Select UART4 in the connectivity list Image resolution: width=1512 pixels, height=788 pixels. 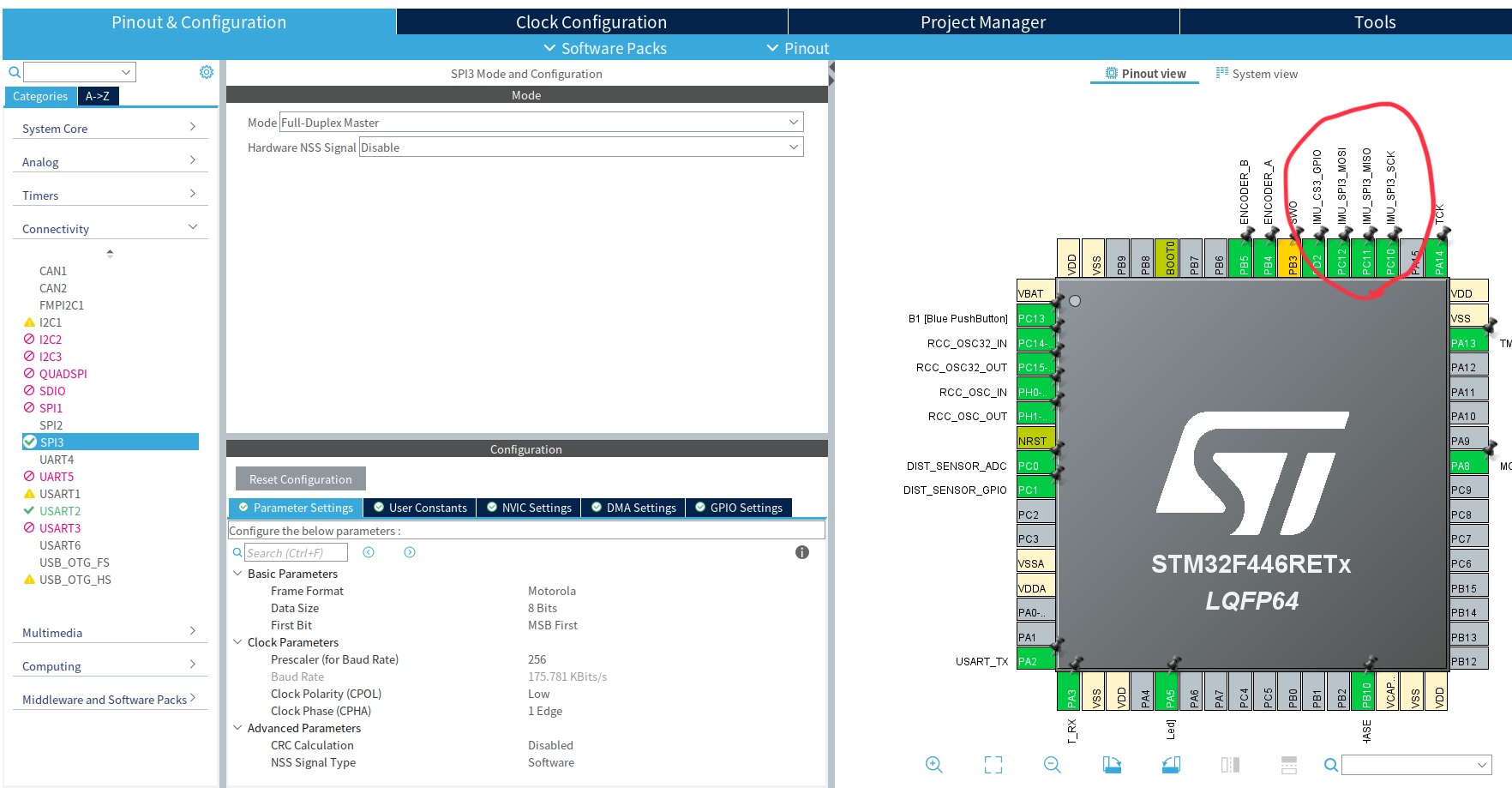(x=57, y=460)
